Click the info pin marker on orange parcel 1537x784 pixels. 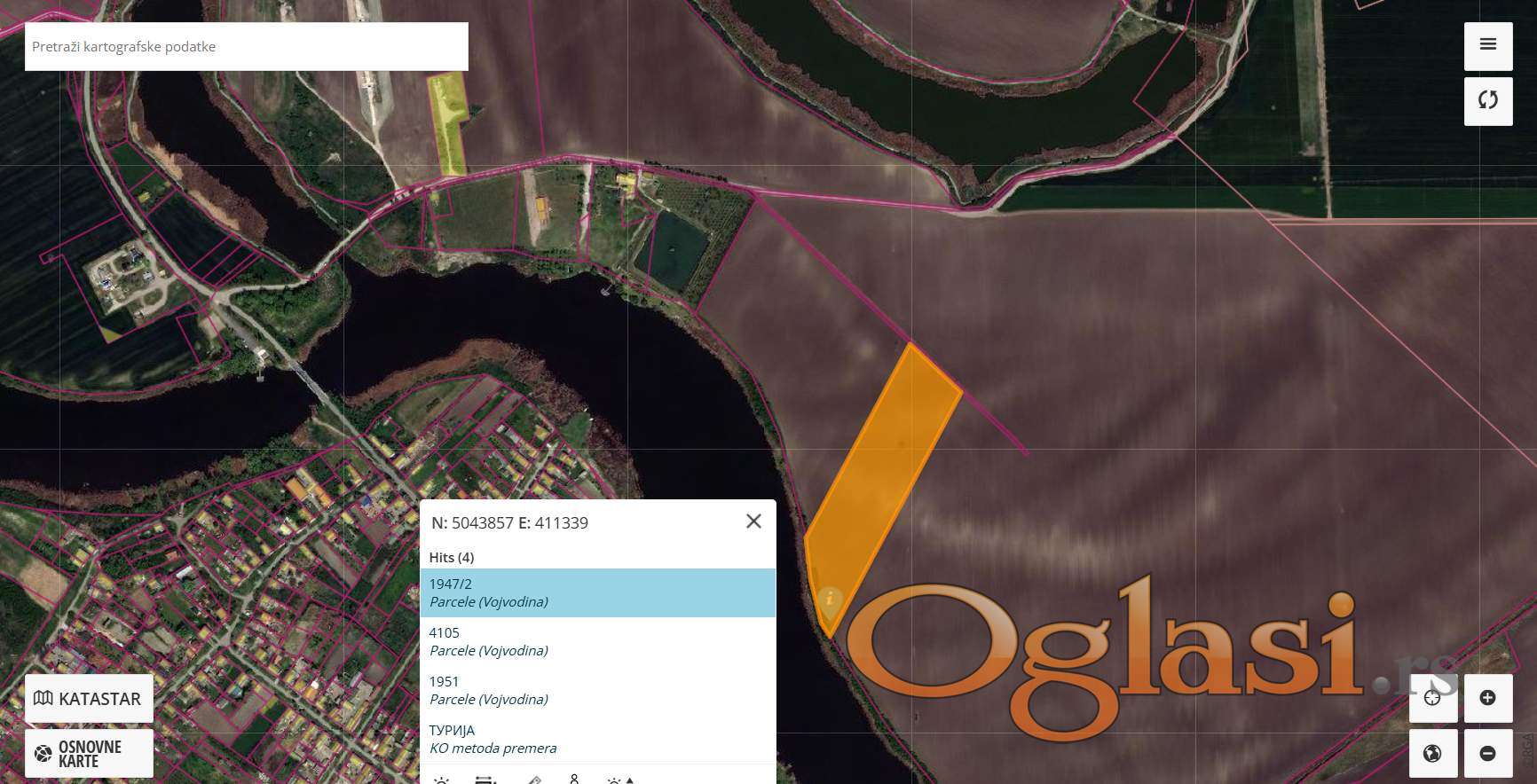point(829,600)
